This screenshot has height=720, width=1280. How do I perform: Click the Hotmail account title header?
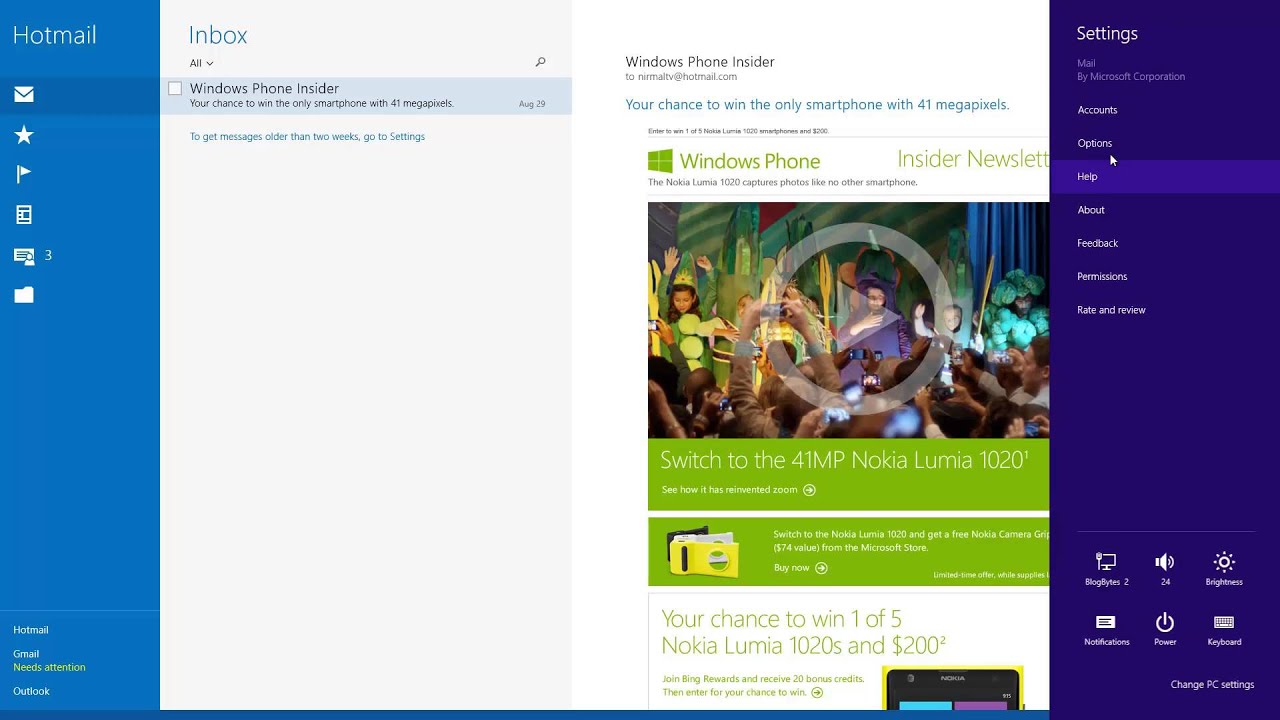tap(55, 35)
